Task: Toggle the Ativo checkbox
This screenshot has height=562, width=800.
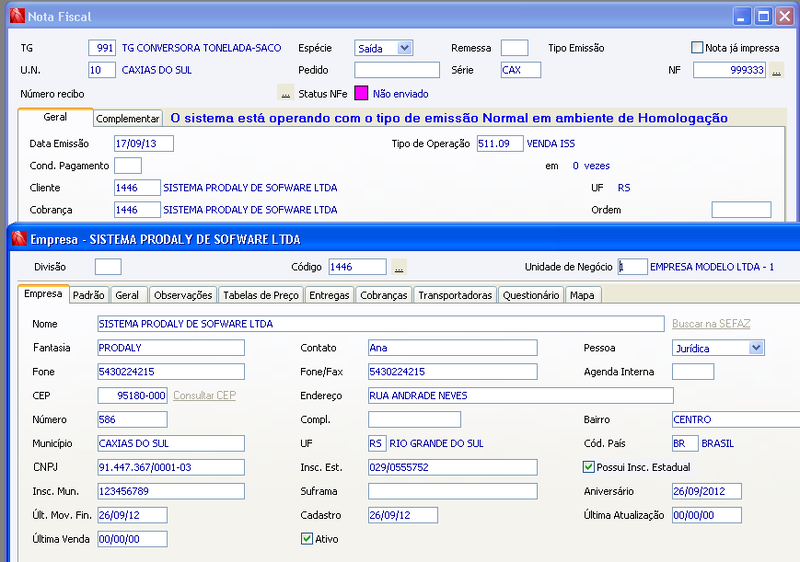Action: pos(307,539)
